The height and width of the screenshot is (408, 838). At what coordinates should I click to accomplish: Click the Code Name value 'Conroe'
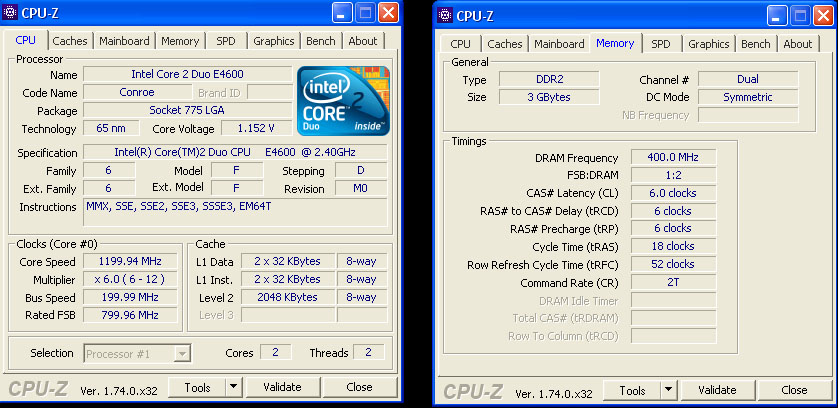137,93
